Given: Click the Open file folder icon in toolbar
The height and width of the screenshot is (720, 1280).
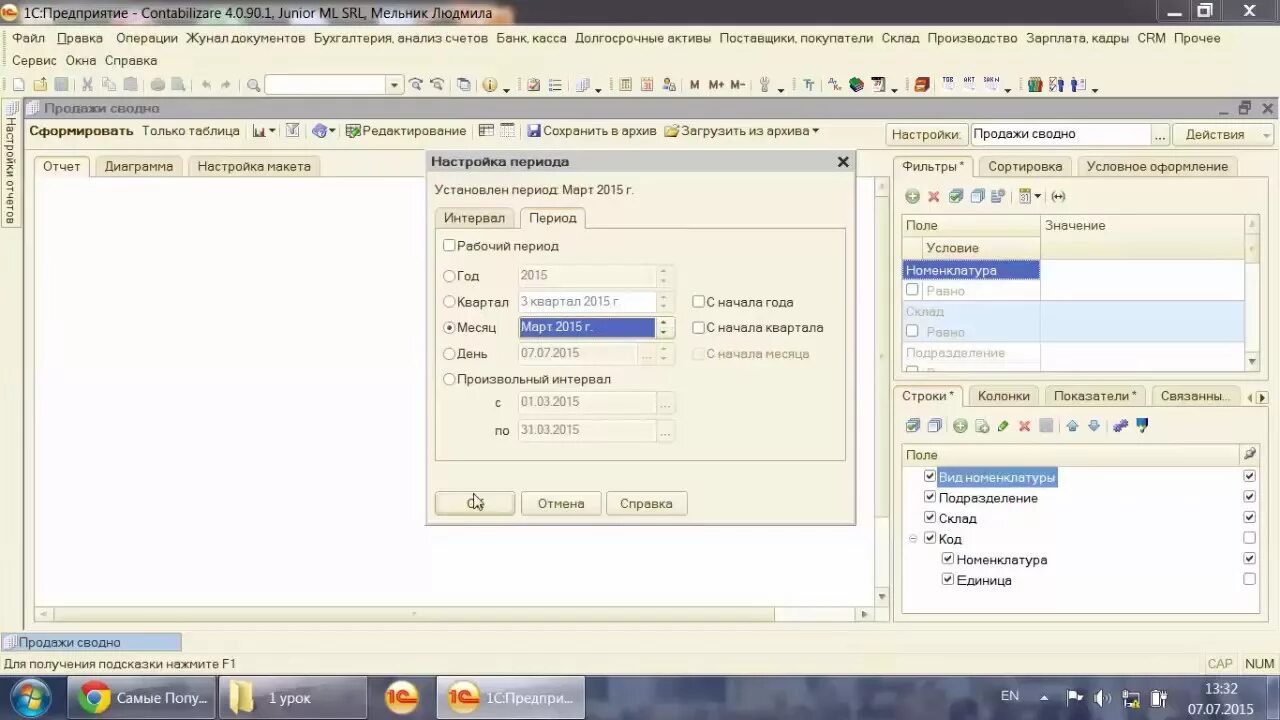Looking at the screenshot, I should (41, 85).
